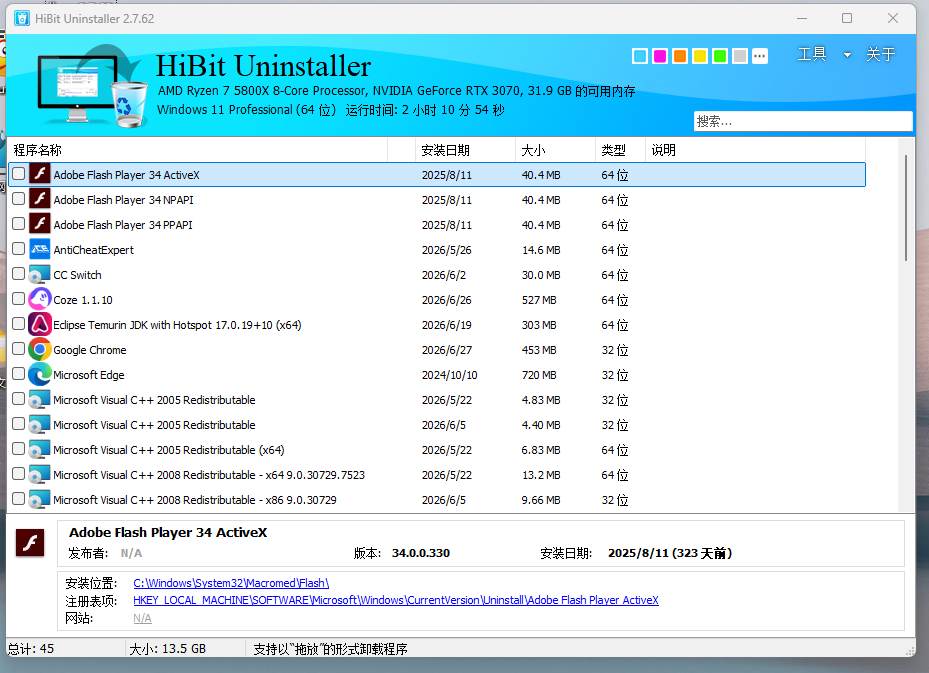Sort by 程序名称 column header

(198, 150)
